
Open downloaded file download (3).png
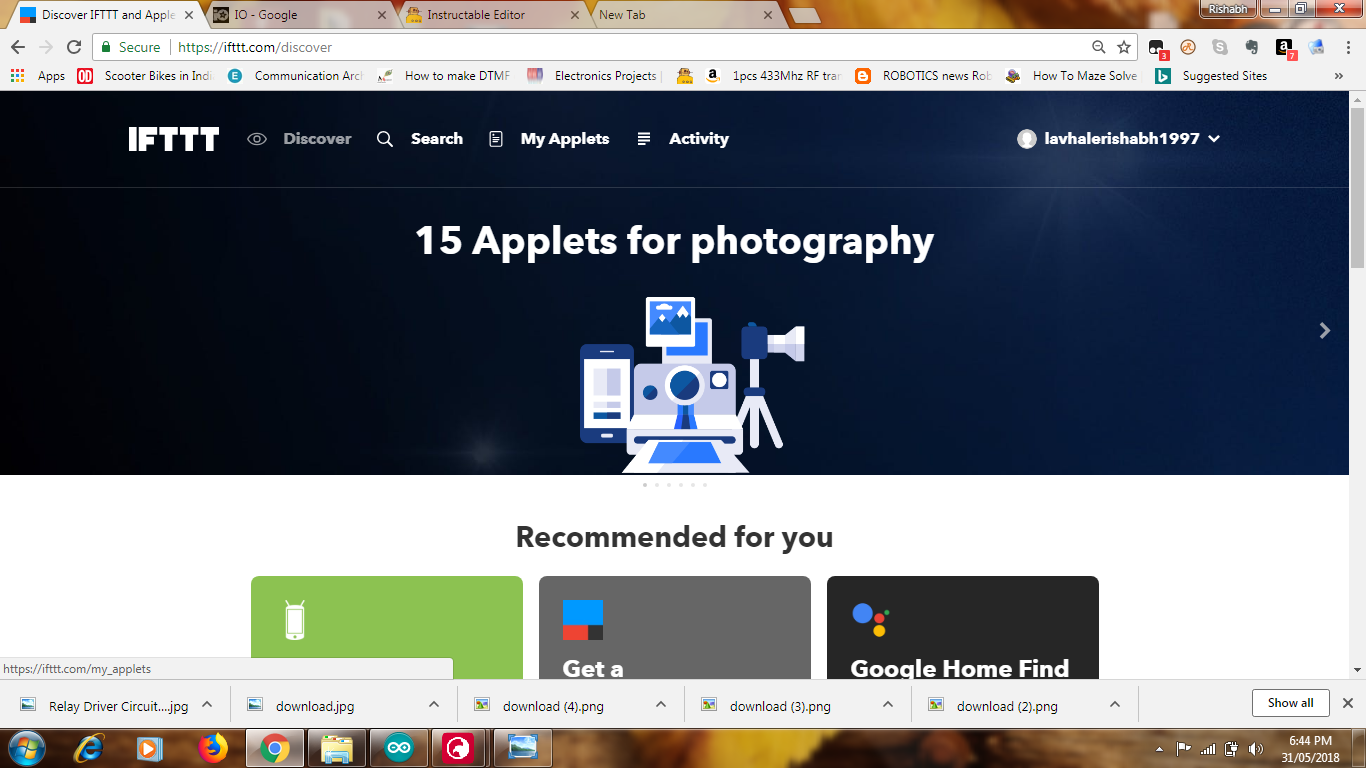point(766,705)
